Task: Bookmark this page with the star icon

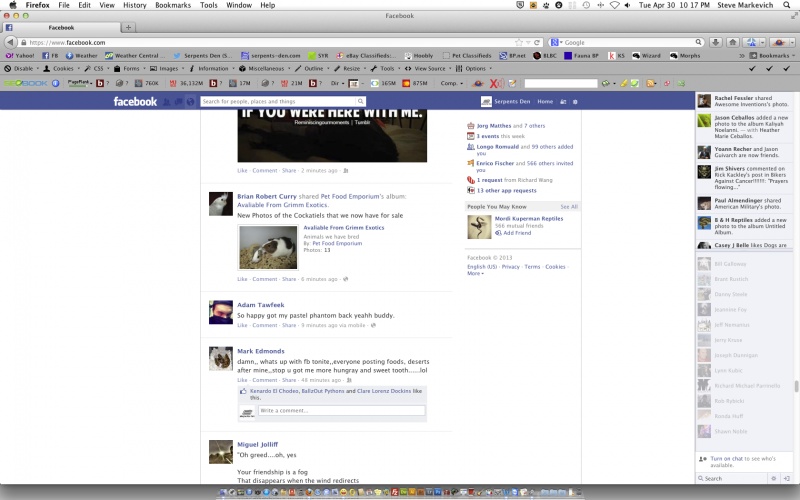Action: coord(519,42)
